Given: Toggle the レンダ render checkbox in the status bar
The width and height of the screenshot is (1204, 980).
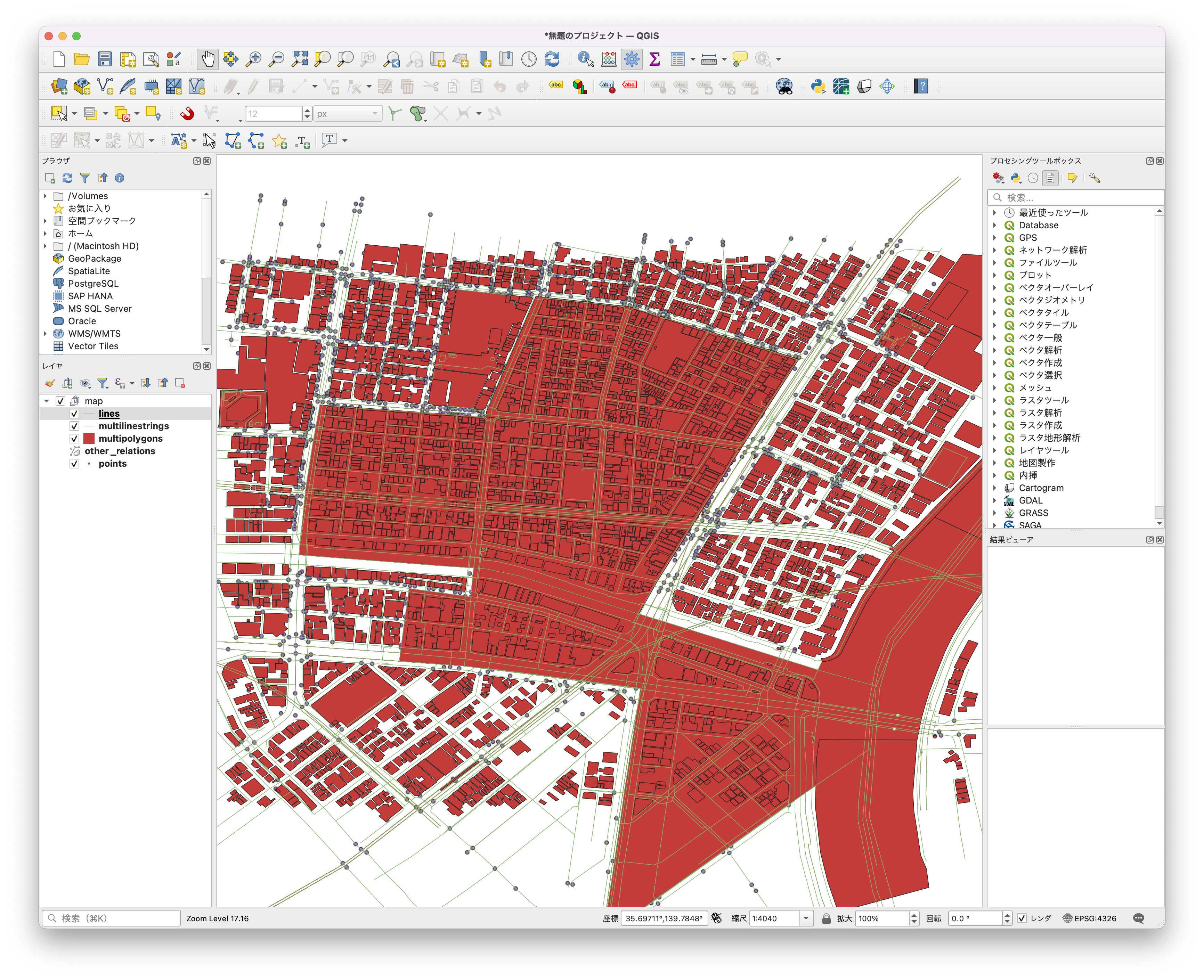Looking at the screenshot, I should point(1022,918).
